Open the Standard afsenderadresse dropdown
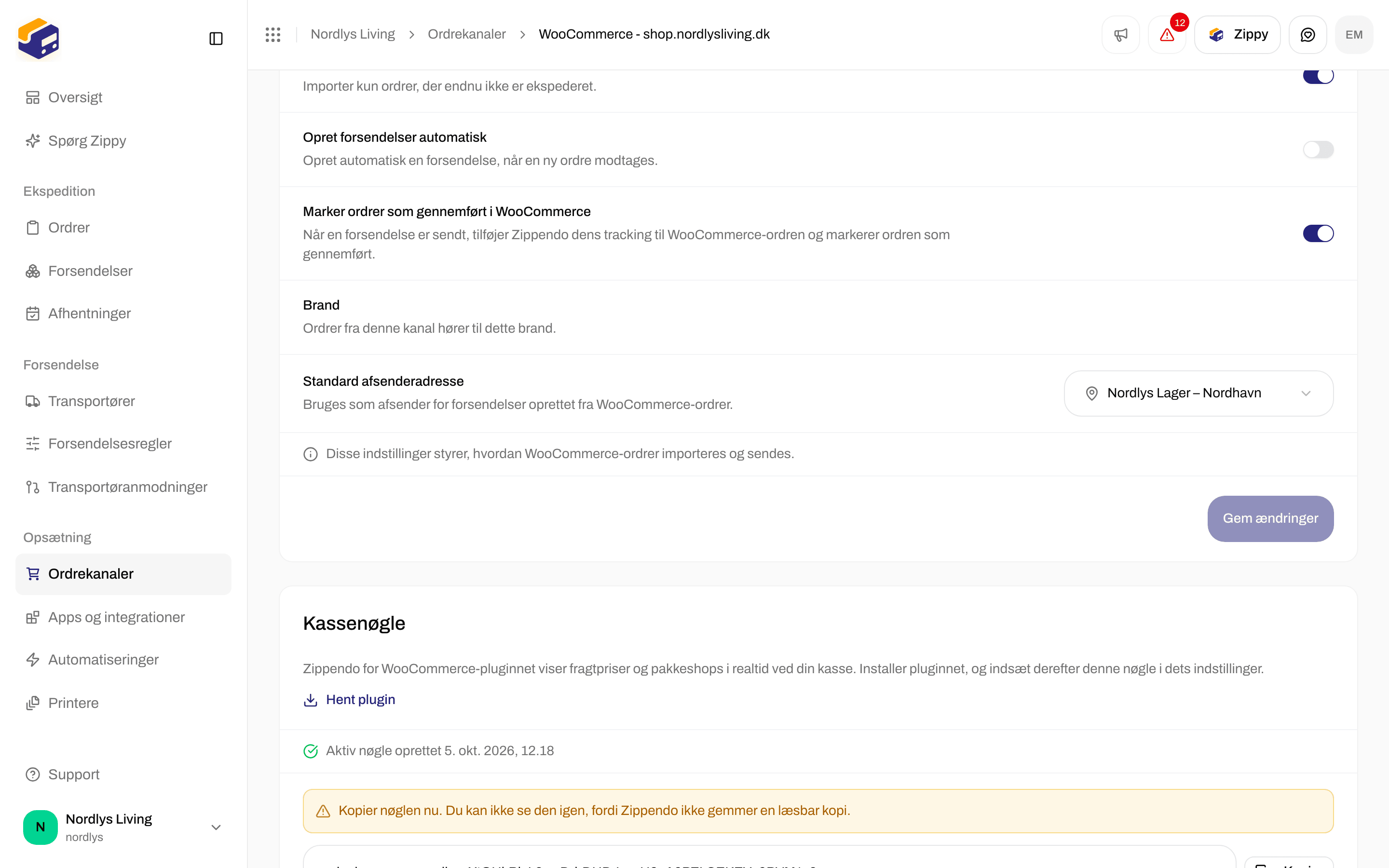This screenshot has width=1389, height=868. [1198, 393]
